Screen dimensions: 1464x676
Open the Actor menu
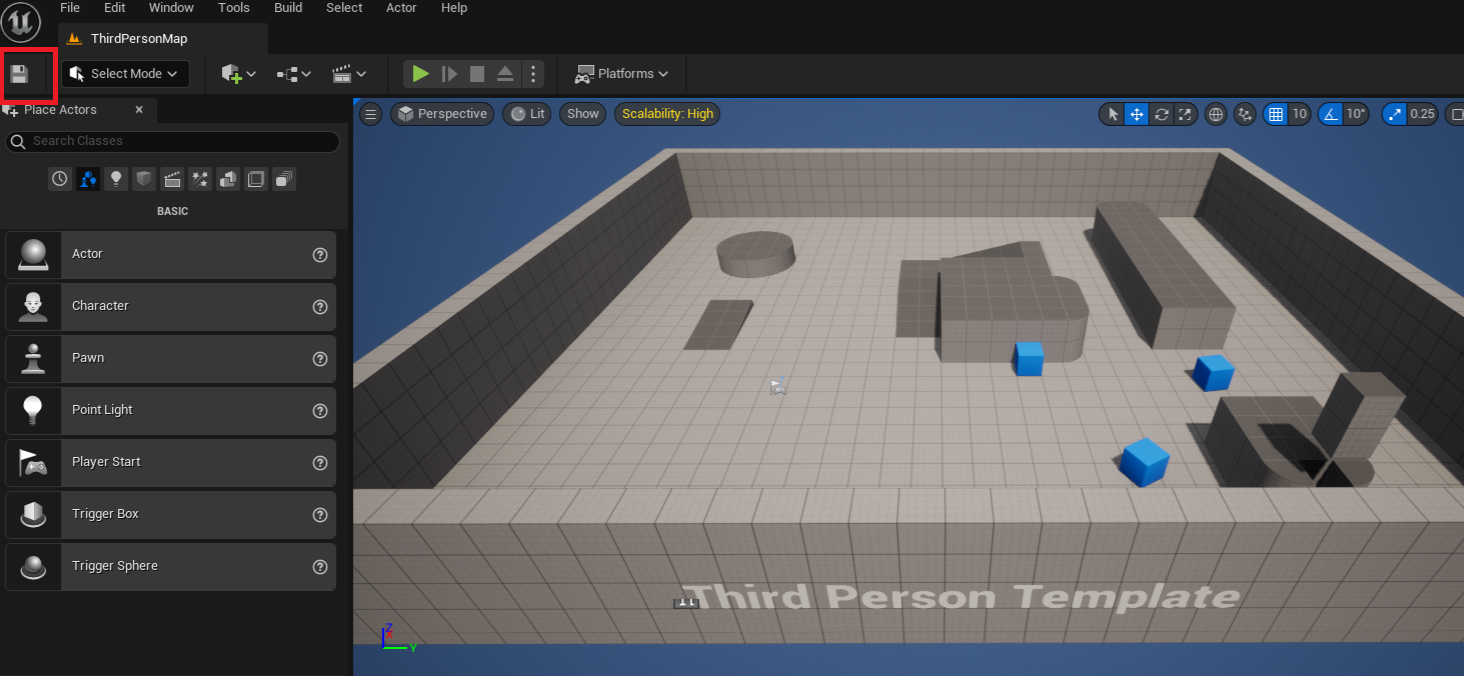[401, 8]
